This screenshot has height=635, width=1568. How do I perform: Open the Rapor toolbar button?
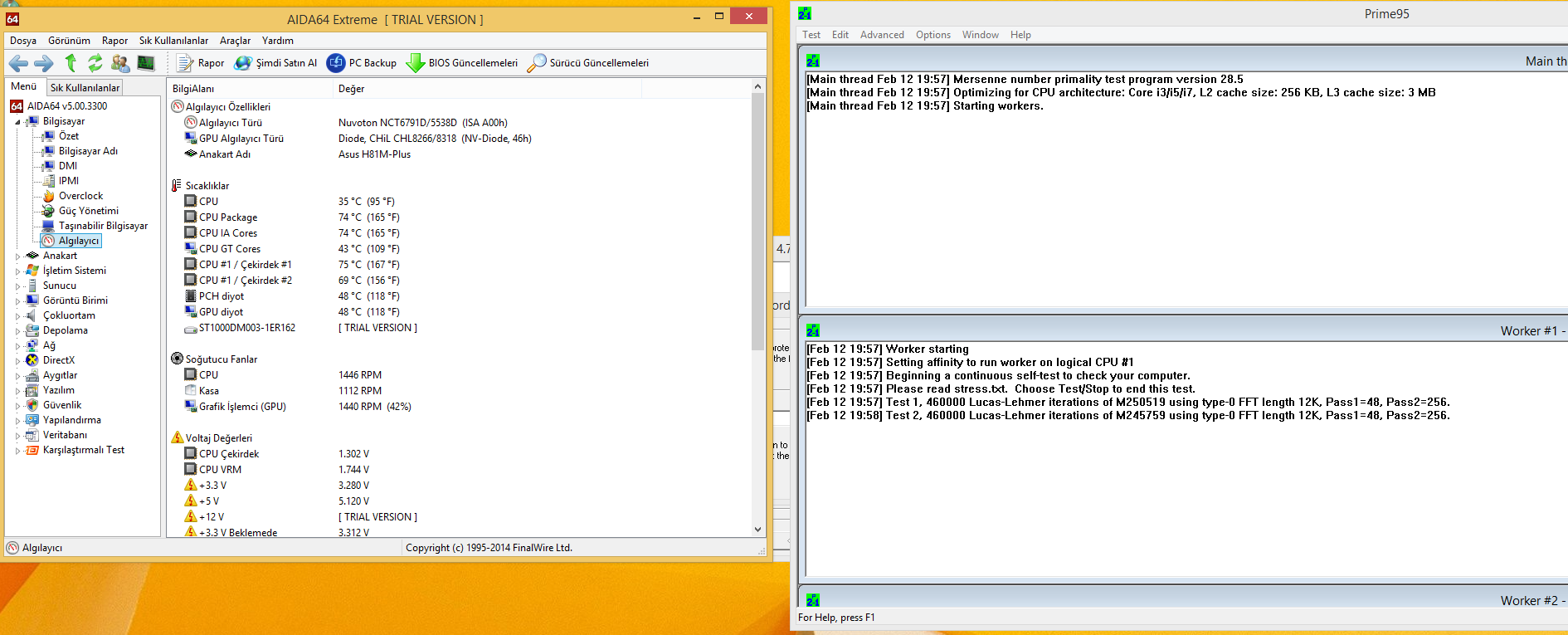tap(201, 63)
